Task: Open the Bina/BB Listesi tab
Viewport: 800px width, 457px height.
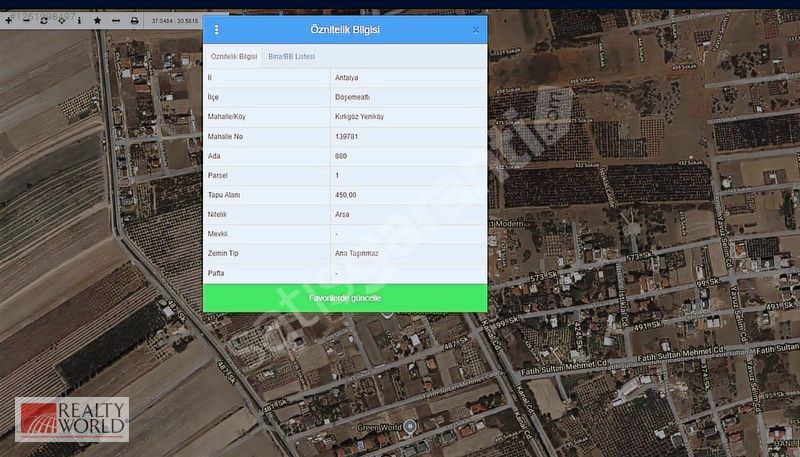Action: [x=291, y=57]
